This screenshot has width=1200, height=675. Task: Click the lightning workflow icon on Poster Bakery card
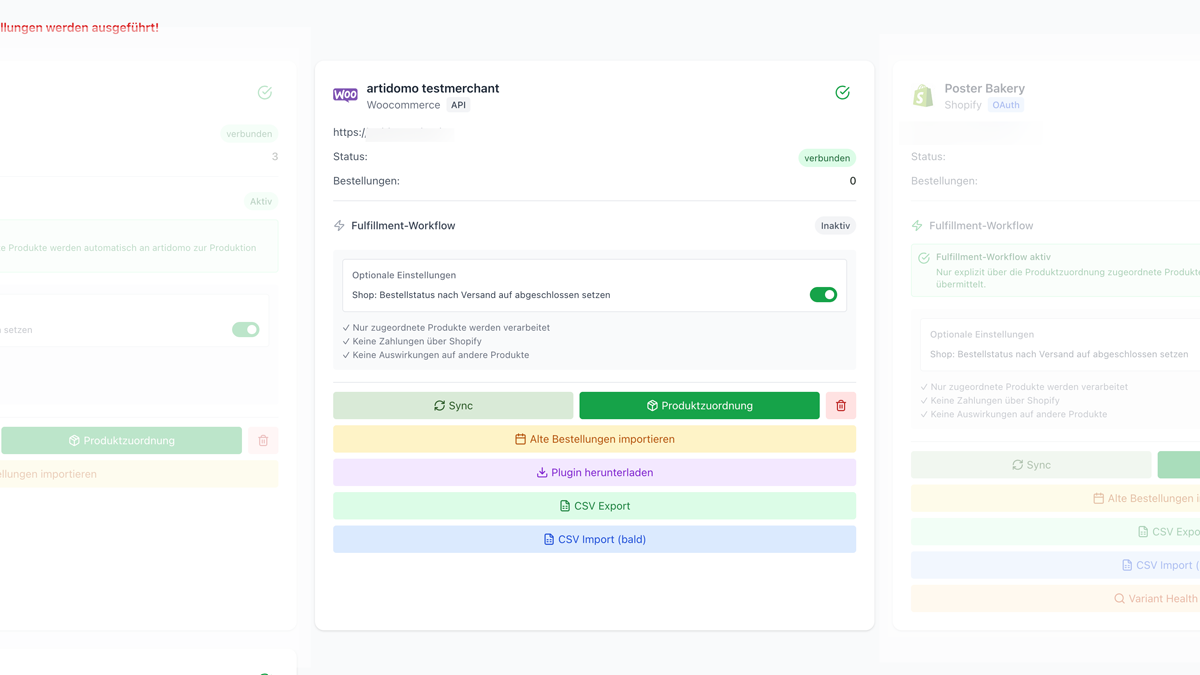coord(917,226)
